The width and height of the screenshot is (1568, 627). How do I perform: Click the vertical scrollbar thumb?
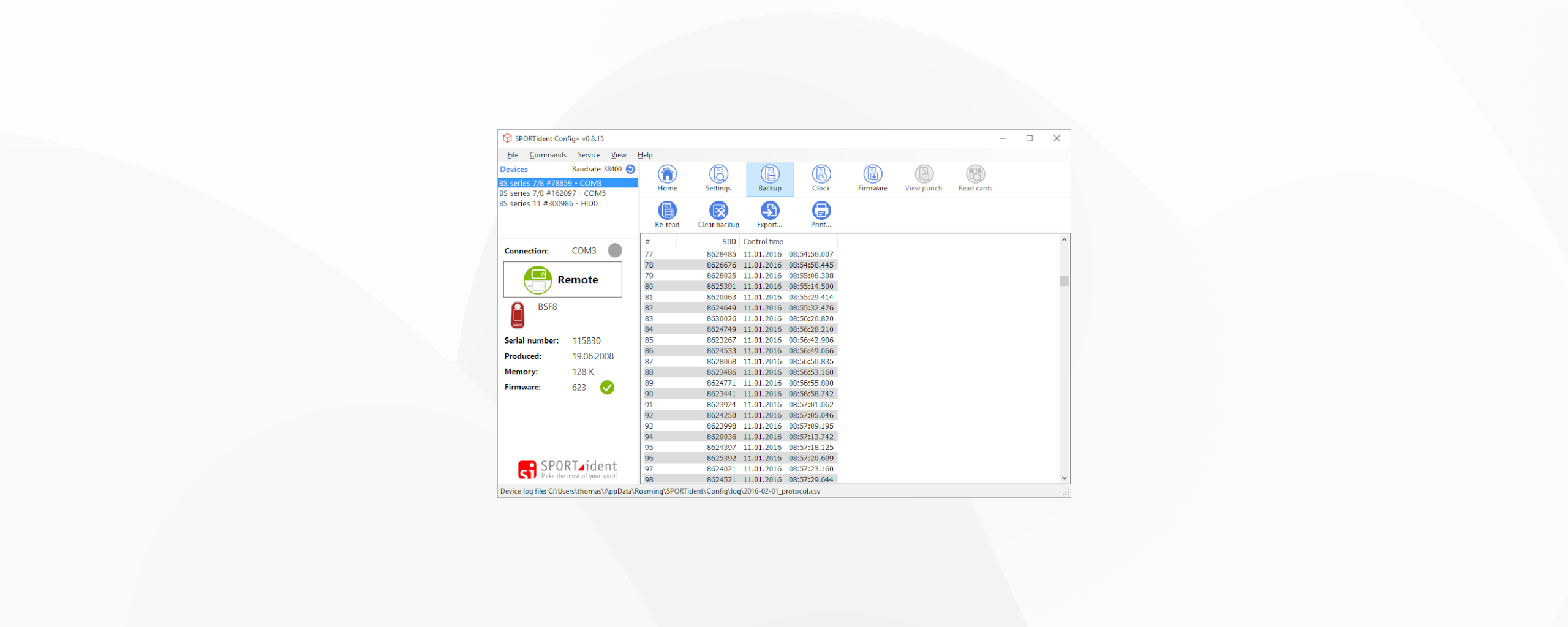1064,281
